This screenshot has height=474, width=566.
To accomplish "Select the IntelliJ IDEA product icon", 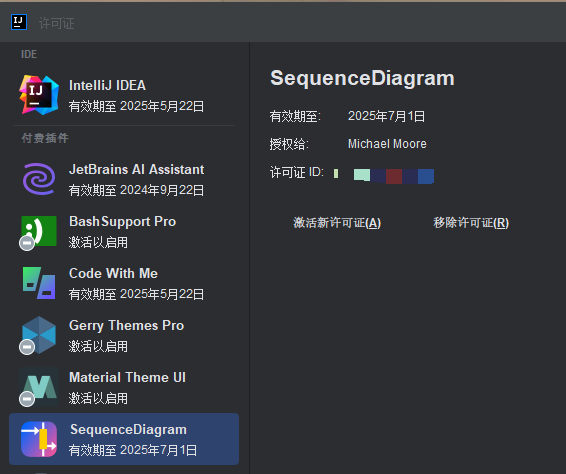I will (39, 95).
